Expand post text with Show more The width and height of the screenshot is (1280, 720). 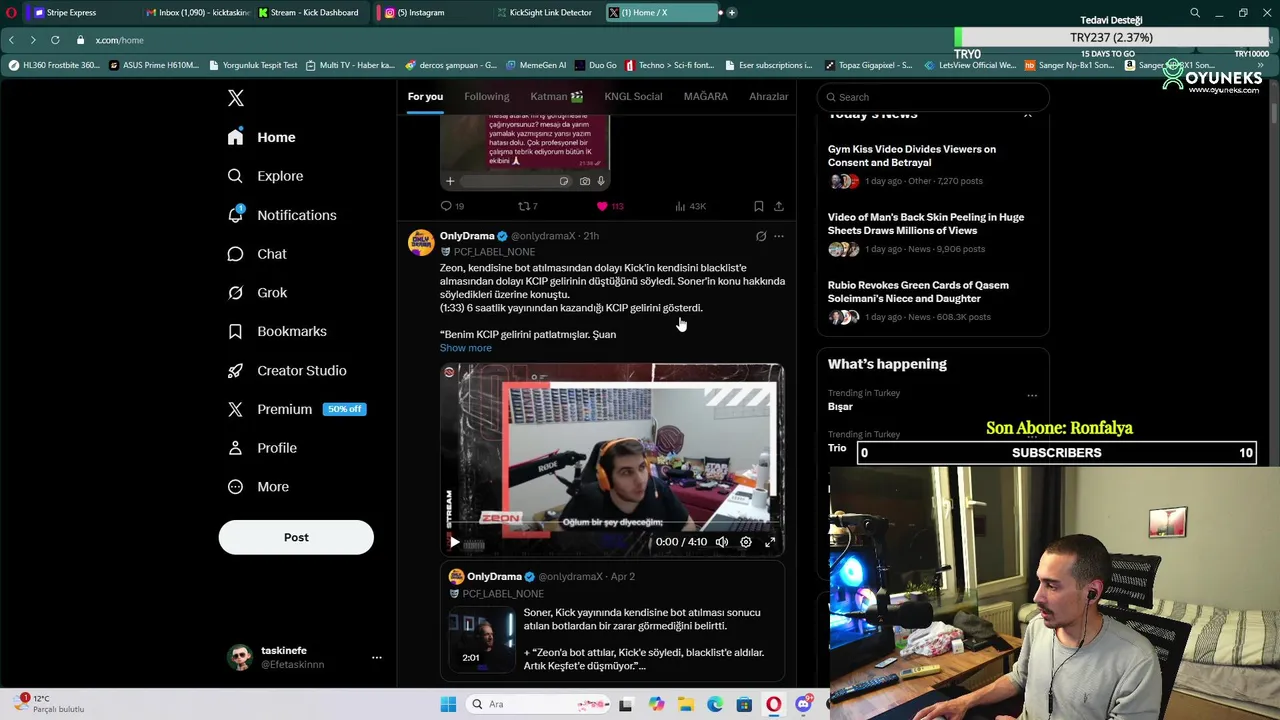pyautogui.click(x=466, y=348)
